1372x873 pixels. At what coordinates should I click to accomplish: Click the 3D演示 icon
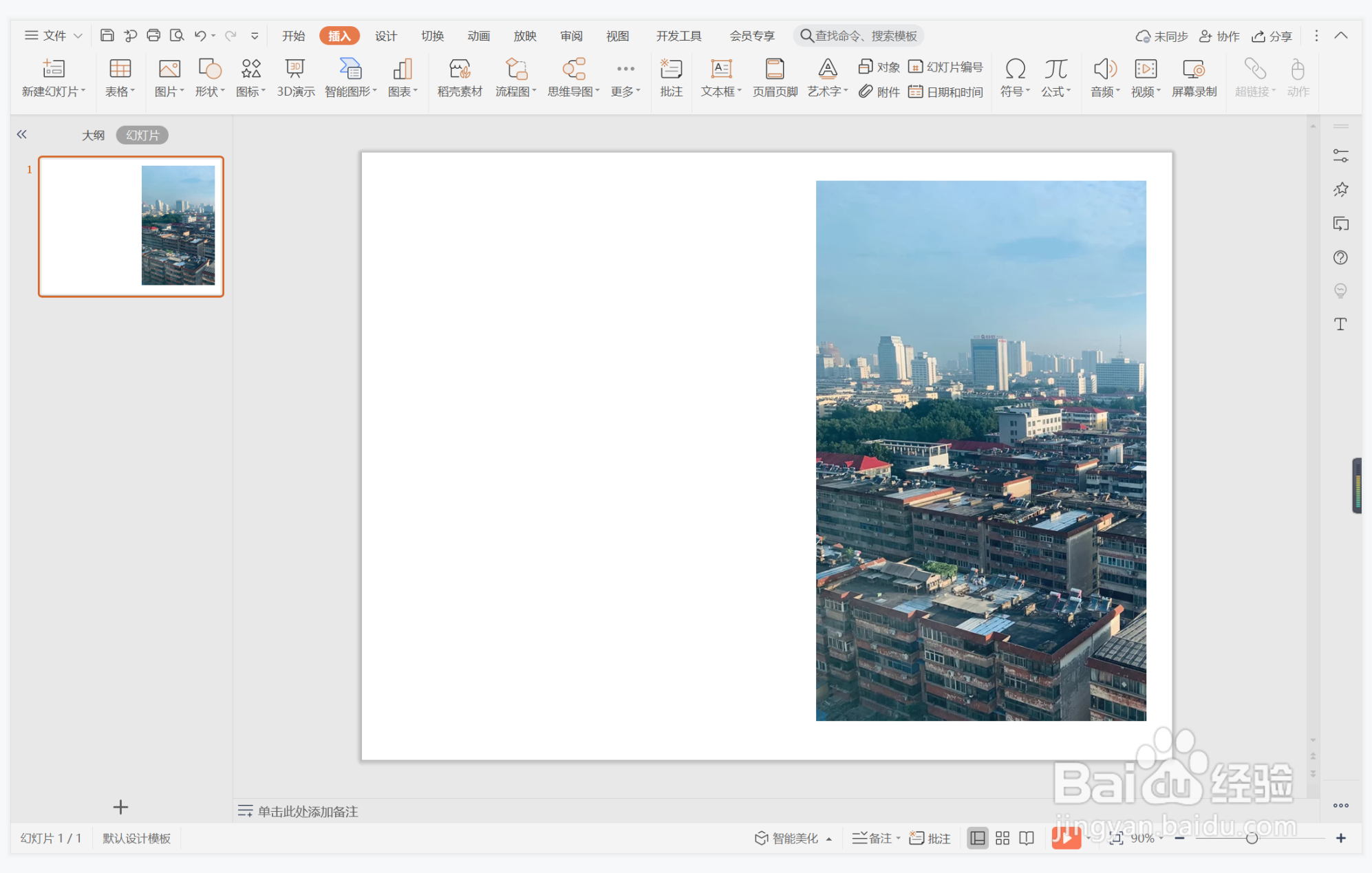pyautogui.click(x=295, y=77)
